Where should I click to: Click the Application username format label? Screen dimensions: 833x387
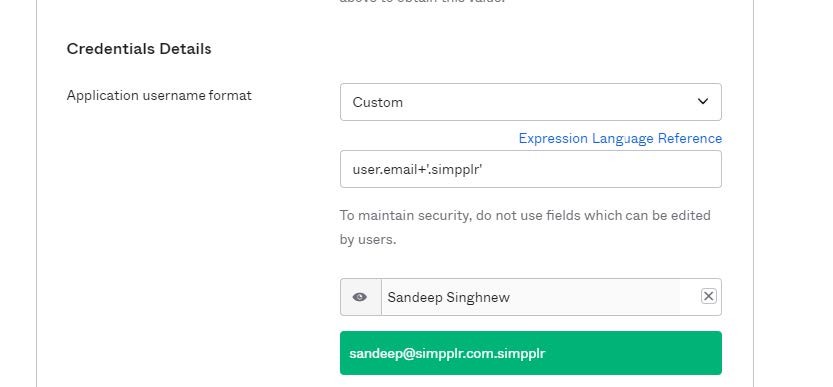159,96
